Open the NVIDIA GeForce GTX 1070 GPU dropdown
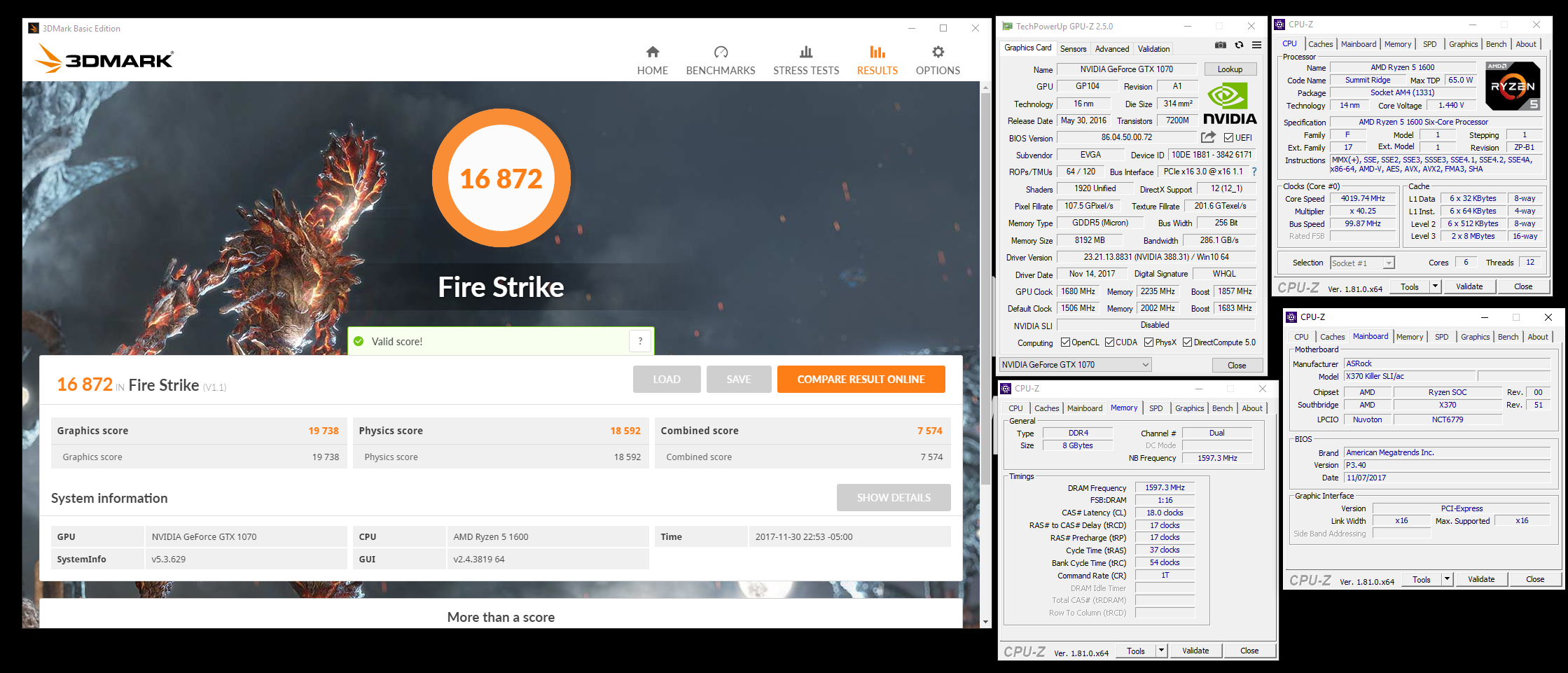 tap(1075, 365)
